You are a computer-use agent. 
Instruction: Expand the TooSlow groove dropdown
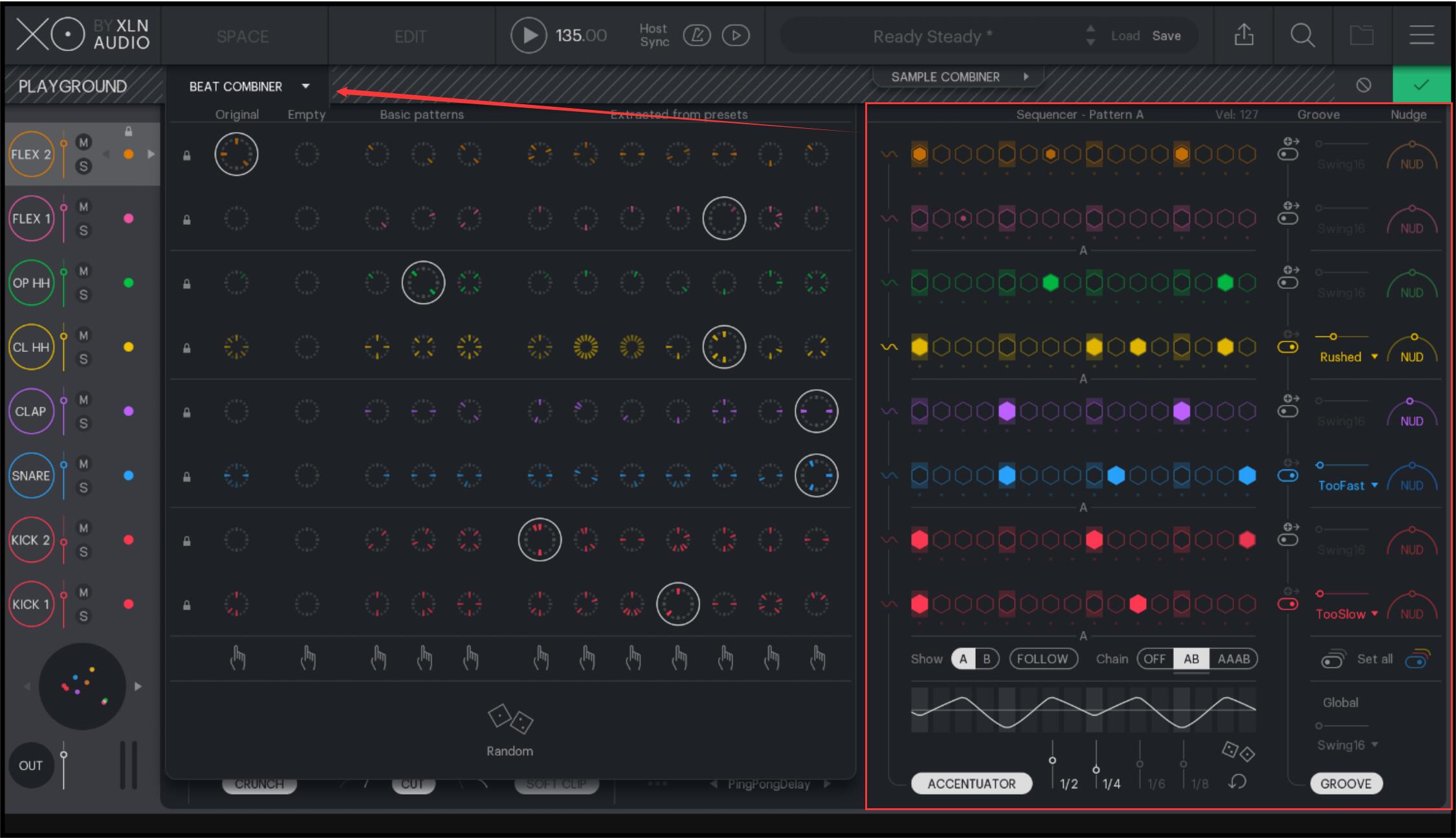tap(1374, 614)
